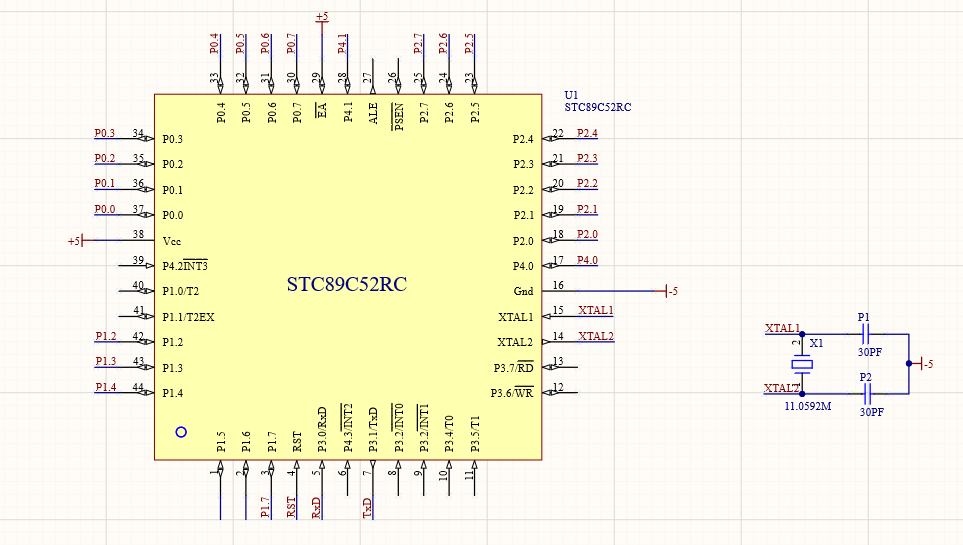Select the large STC89C52RC text in chip center

347,284
